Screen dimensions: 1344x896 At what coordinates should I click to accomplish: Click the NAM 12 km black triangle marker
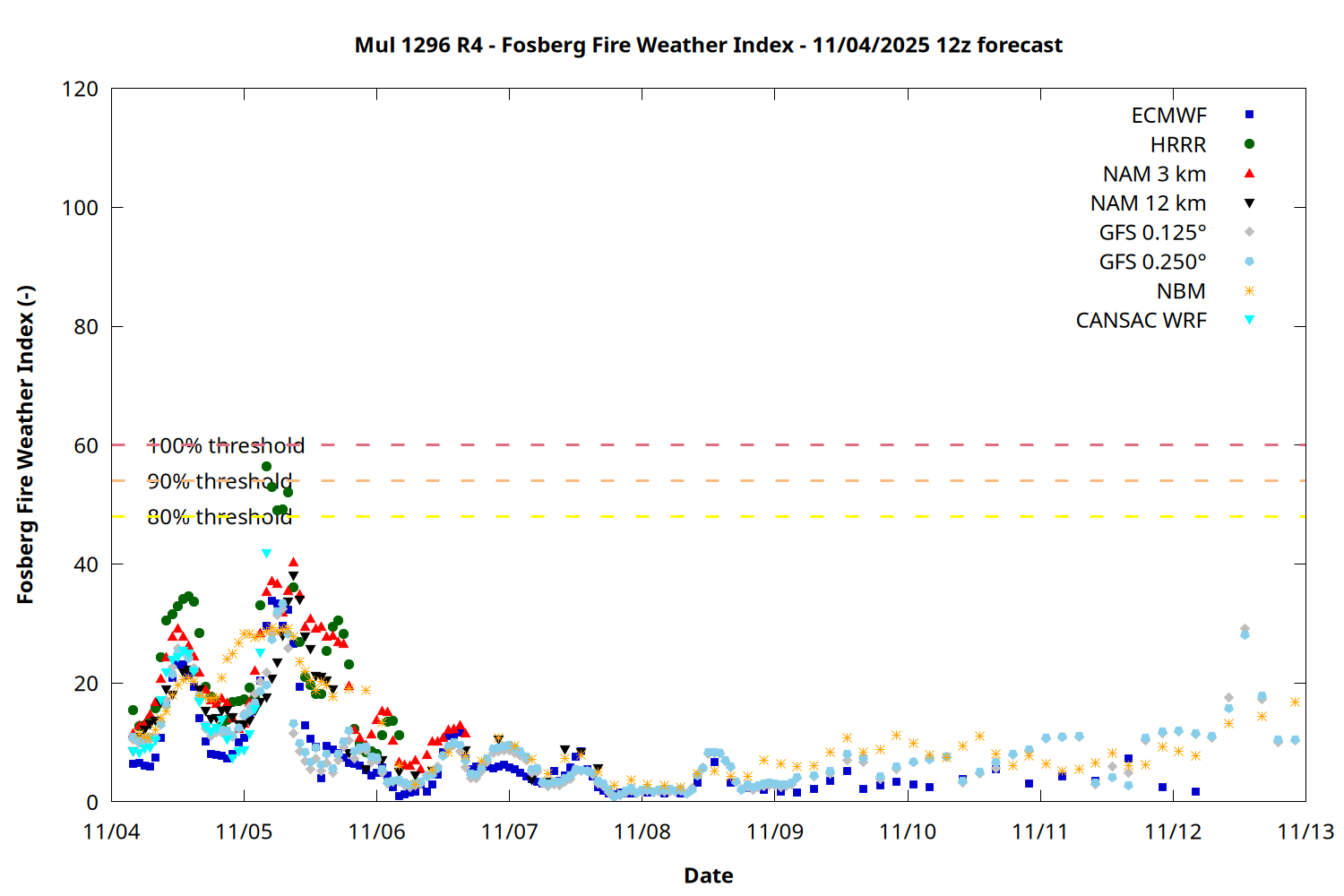click(x=1249, y=203)
